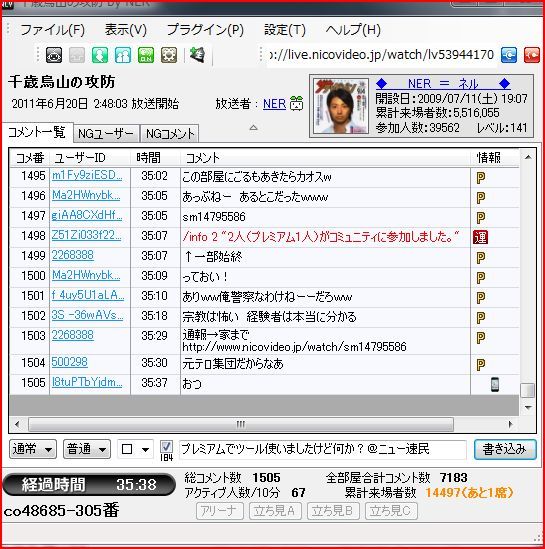Click the 書き込み submit button
Image resolution: width=545 pixels, height=549 pixels.
pyautogui.click(x=505, y=449)
